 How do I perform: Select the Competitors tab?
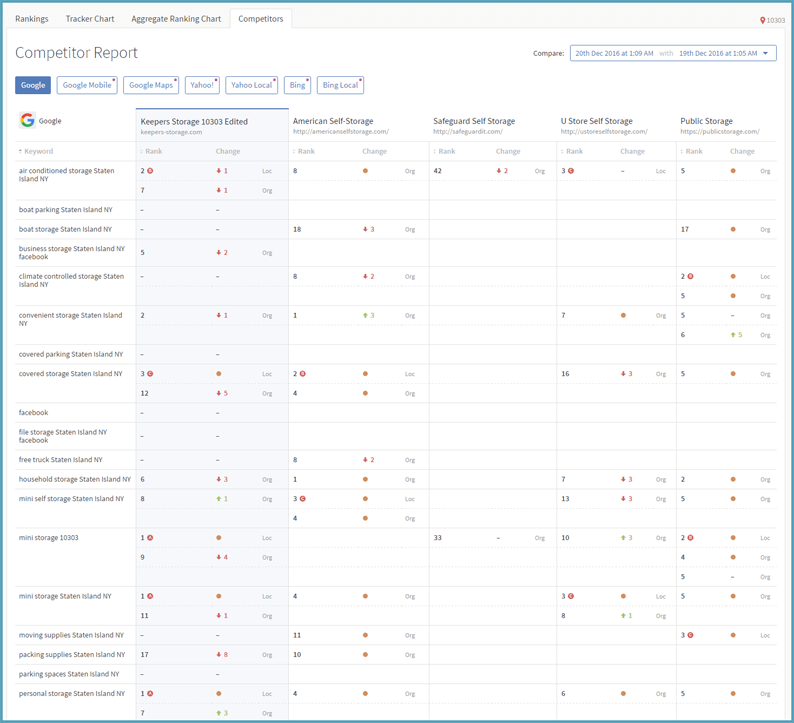pyautogui.click(x=260, y=19)
